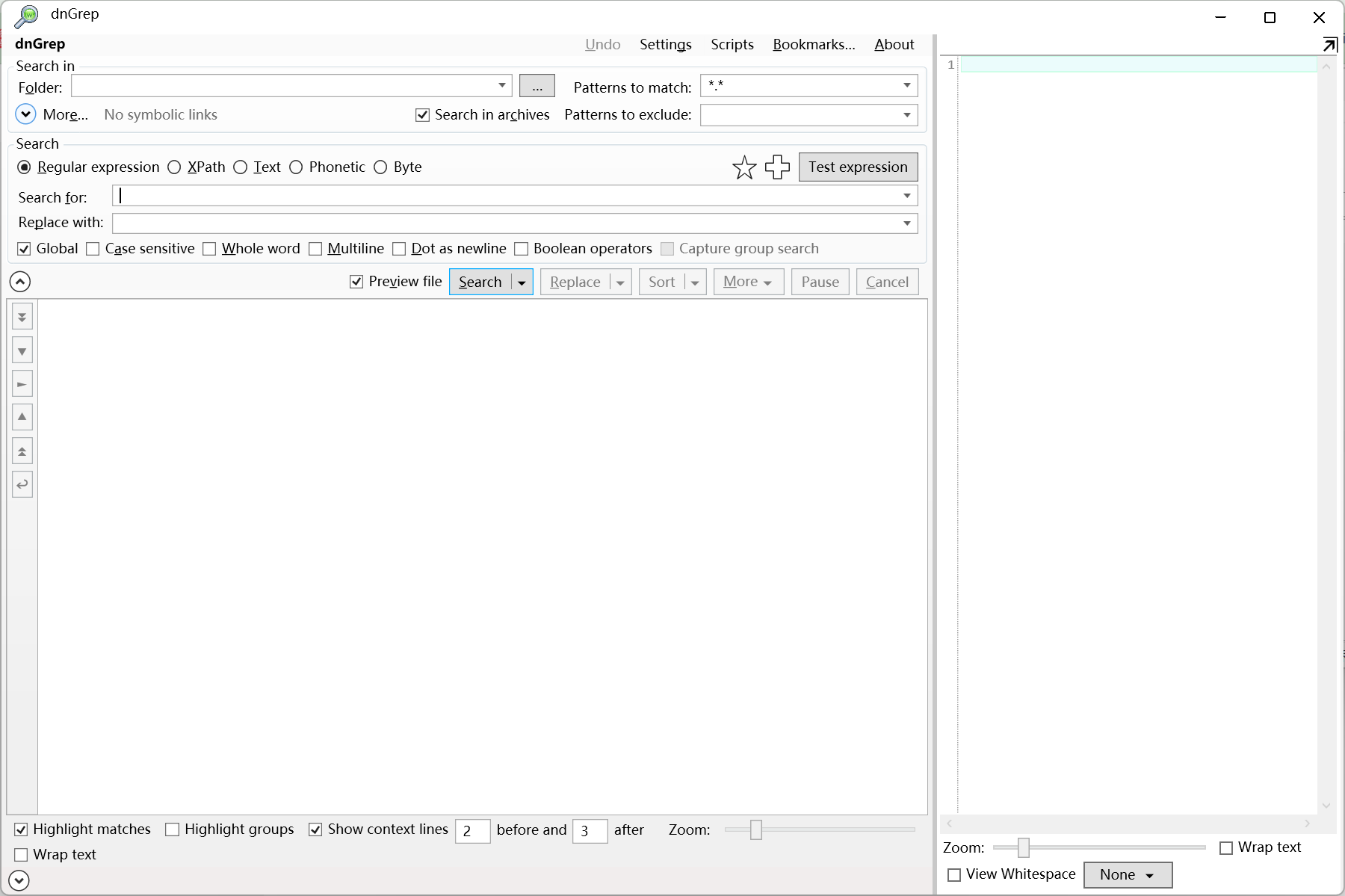Go to next match with the down-arrow icon
This screenshot has height=896, width=1345.
(x=22, y=350)
